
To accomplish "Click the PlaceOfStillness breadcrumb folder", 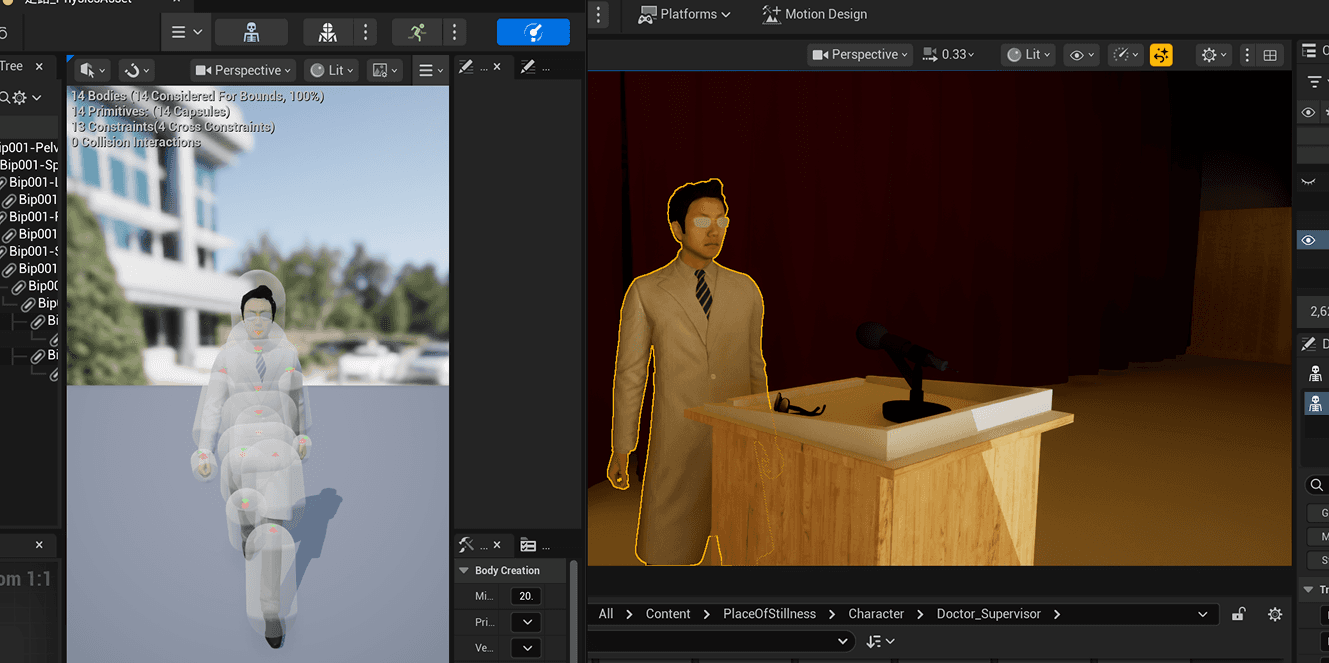I will coord(769,614).
